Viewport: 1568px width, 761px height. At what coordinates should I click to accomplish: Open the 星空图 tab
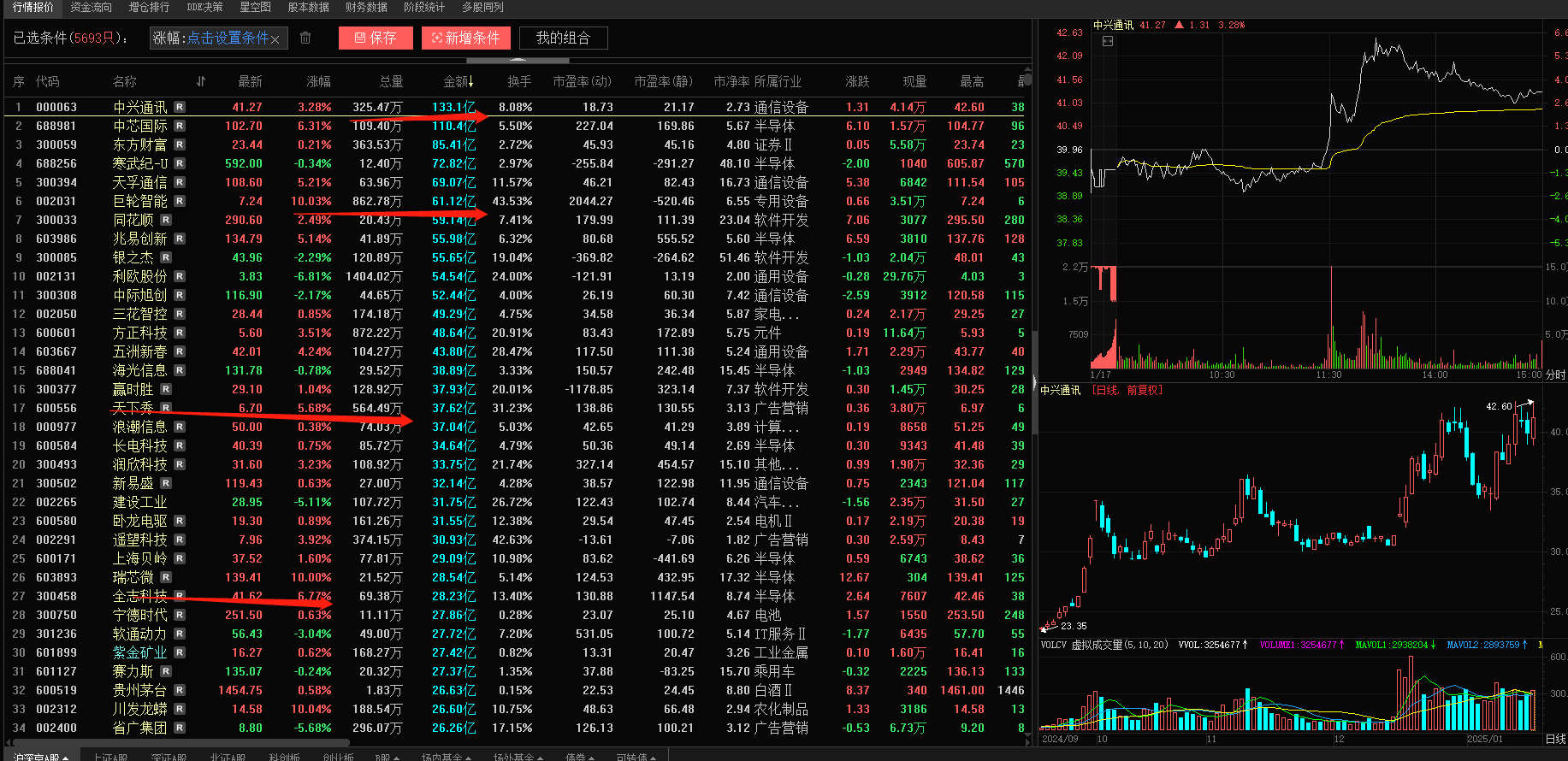tap(255, 7)
